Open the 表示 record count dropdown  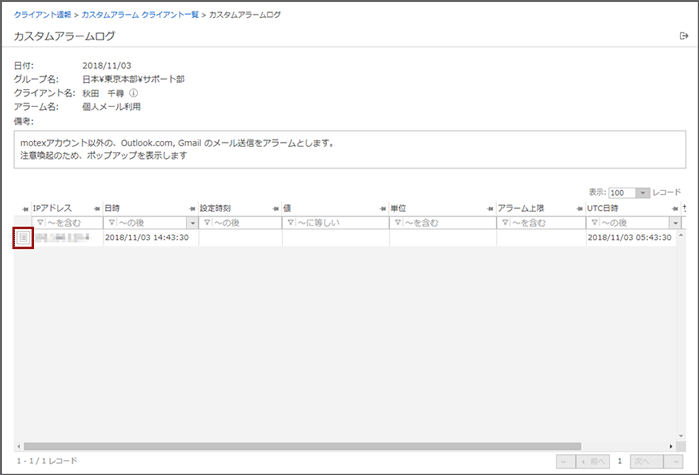point(643,192)
